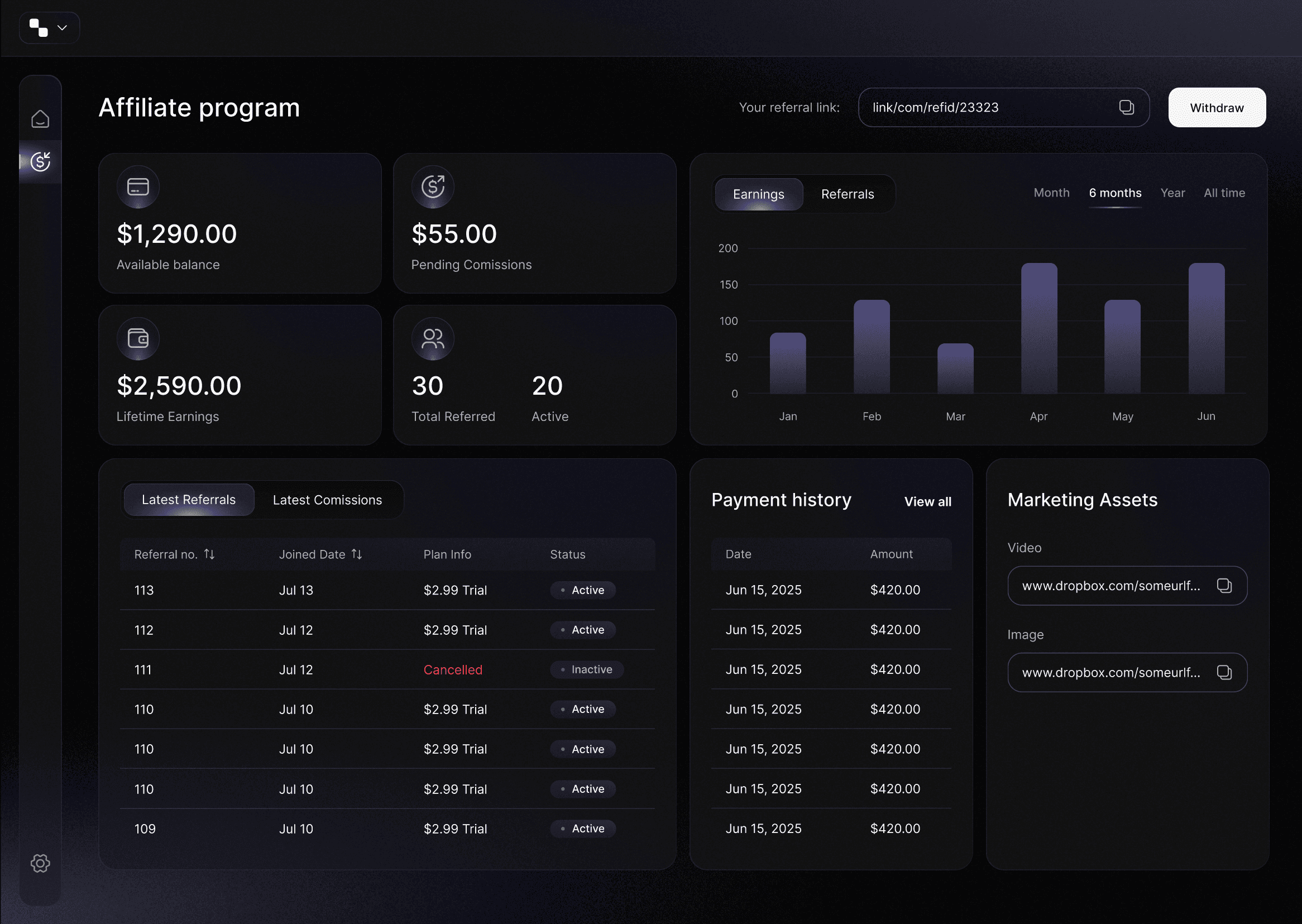Copy the Image asset link
Screen dimensions: 1302x924
coord(1223,673)
